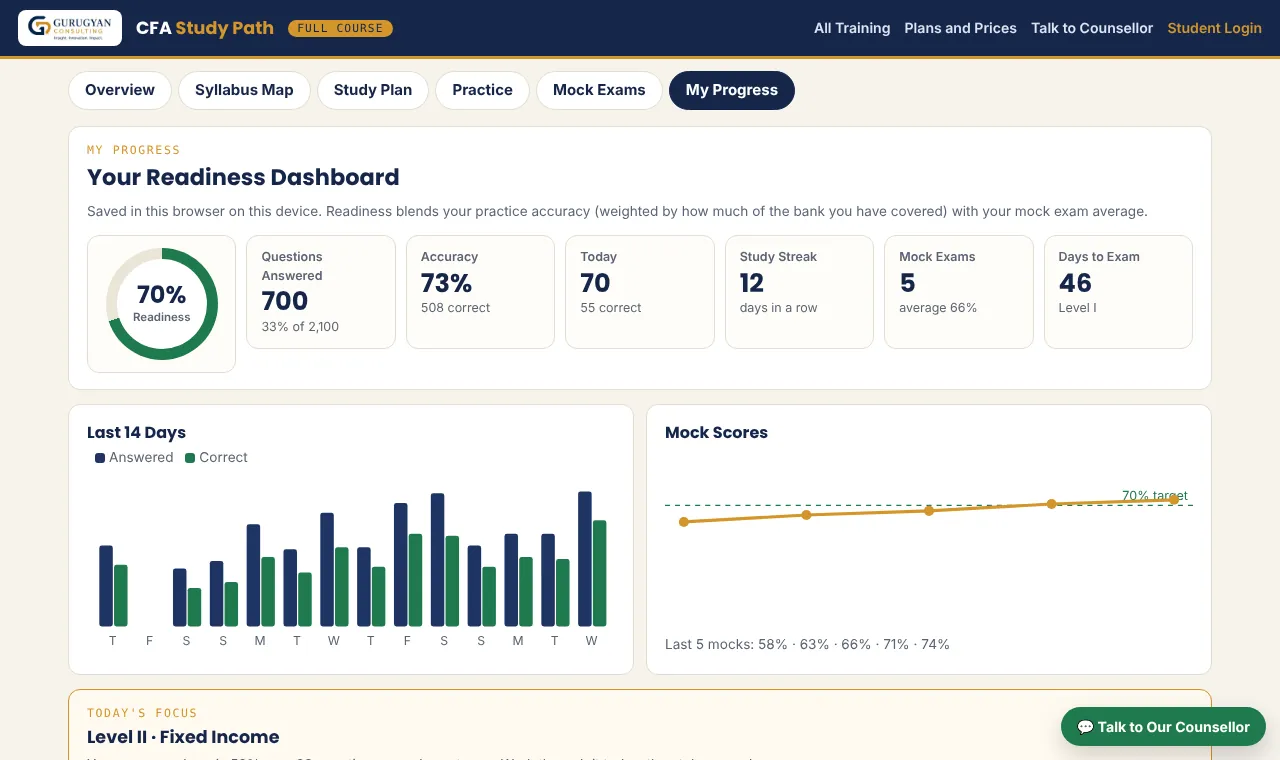
Task: Click the Gurugyan Consulting logo
Action: tap(70, 28)
